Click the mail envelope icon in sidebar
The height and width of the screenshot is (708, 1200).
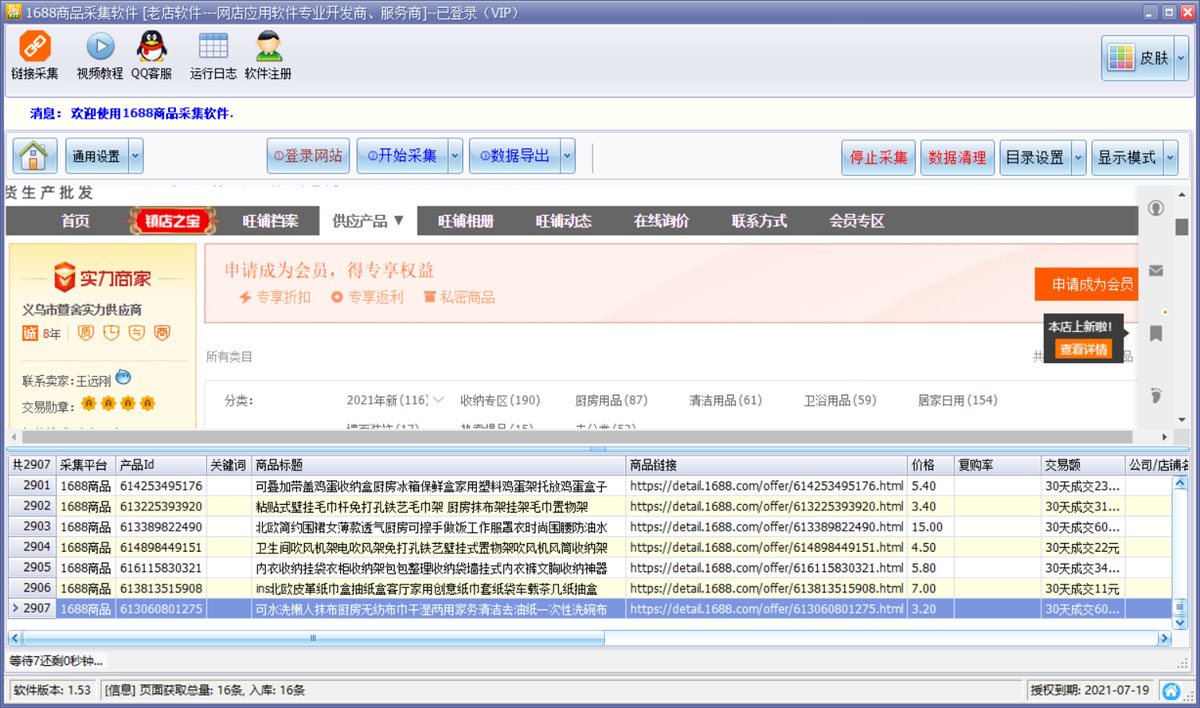[x=1155, y=271]
